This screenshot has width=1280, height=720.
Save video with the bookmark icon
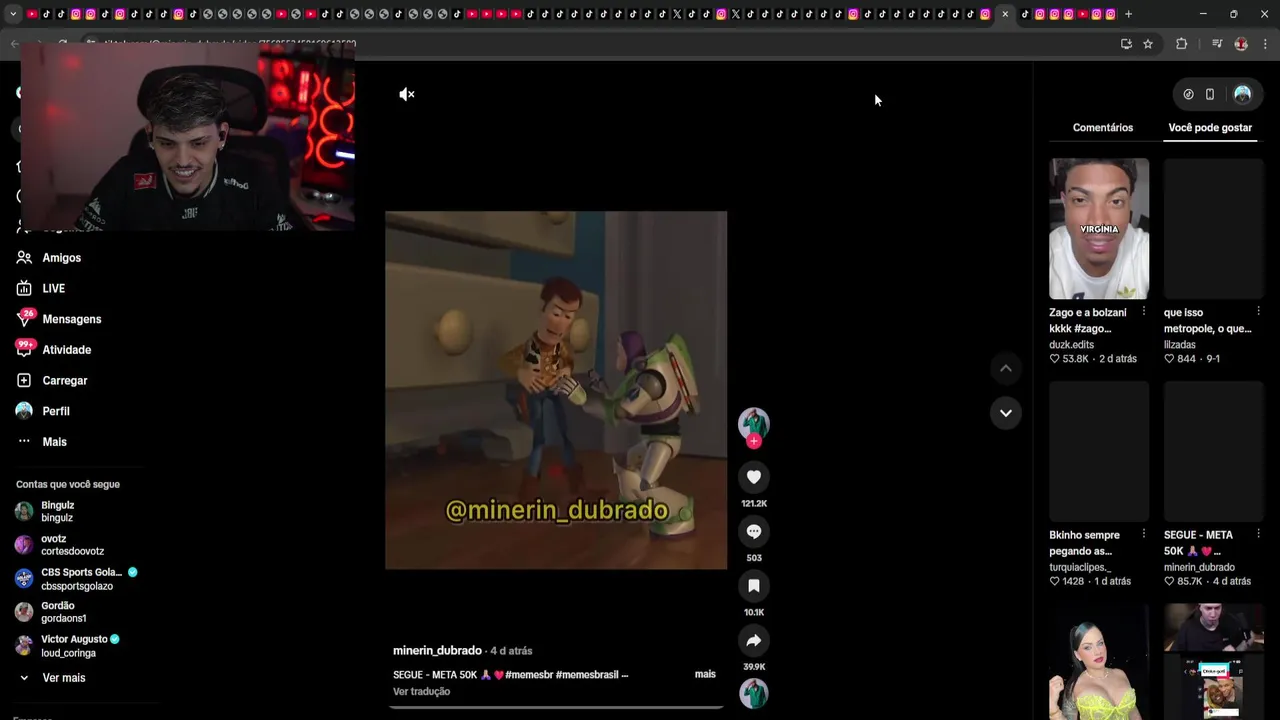point(754,586)
